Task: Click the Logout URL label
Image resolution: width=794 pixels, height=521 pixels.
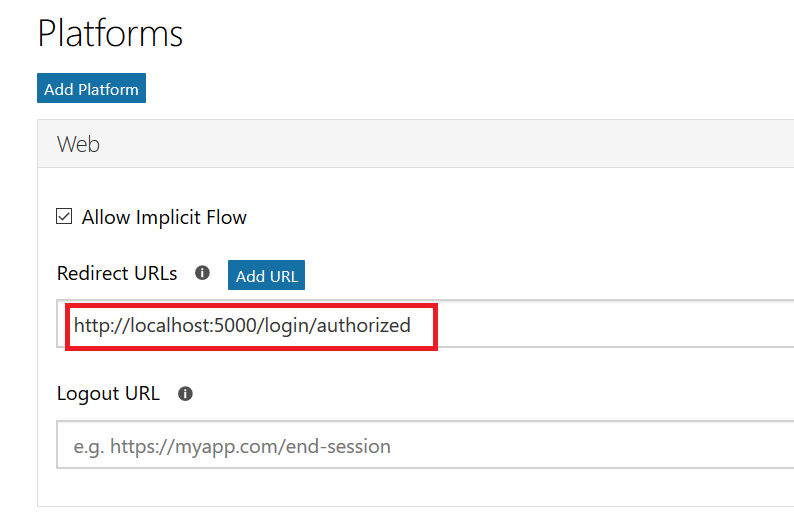Action: pyautogui.click(x=108, y=394)
